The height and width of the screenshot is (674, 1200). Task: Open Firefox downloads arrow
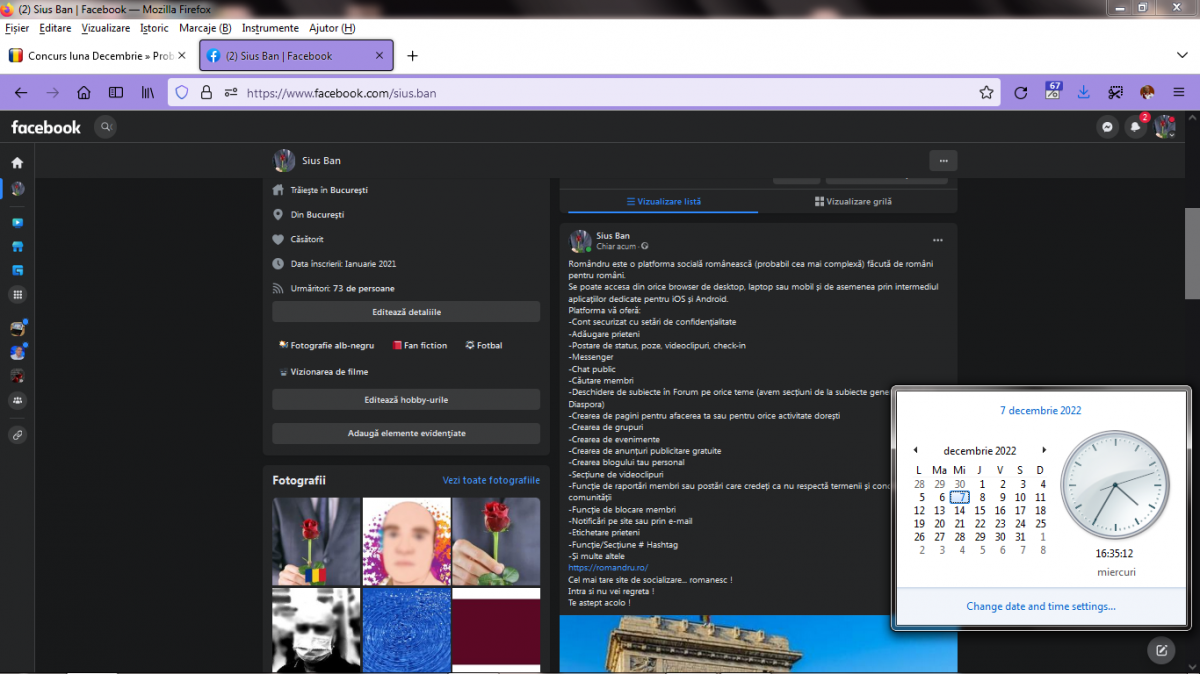[1083, 93]
